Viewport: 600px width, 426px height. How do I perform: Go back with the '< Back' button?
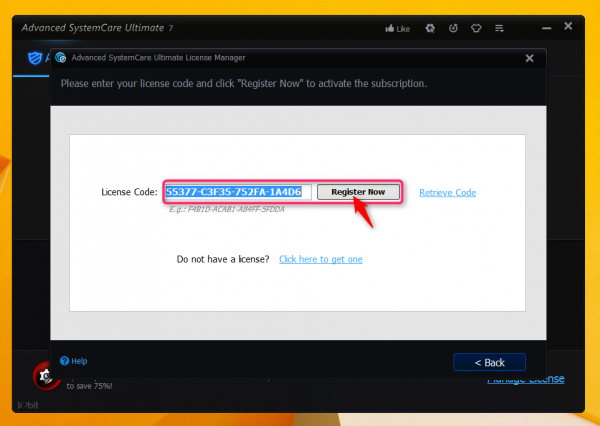click(489, 362)
